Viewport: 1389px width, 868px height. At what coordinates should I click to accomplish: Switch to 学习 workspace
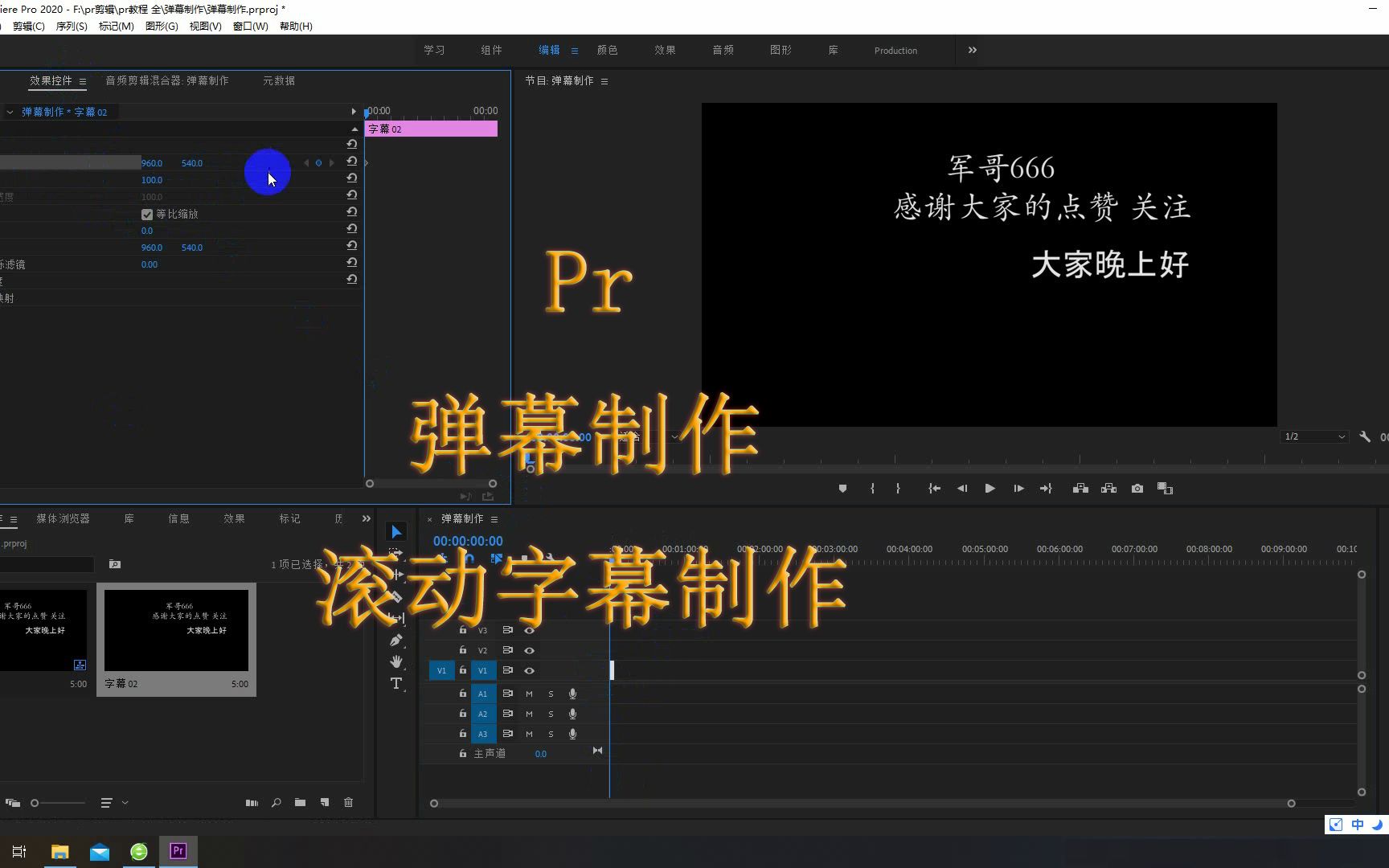pyautogui.click(x=434, y=50)
